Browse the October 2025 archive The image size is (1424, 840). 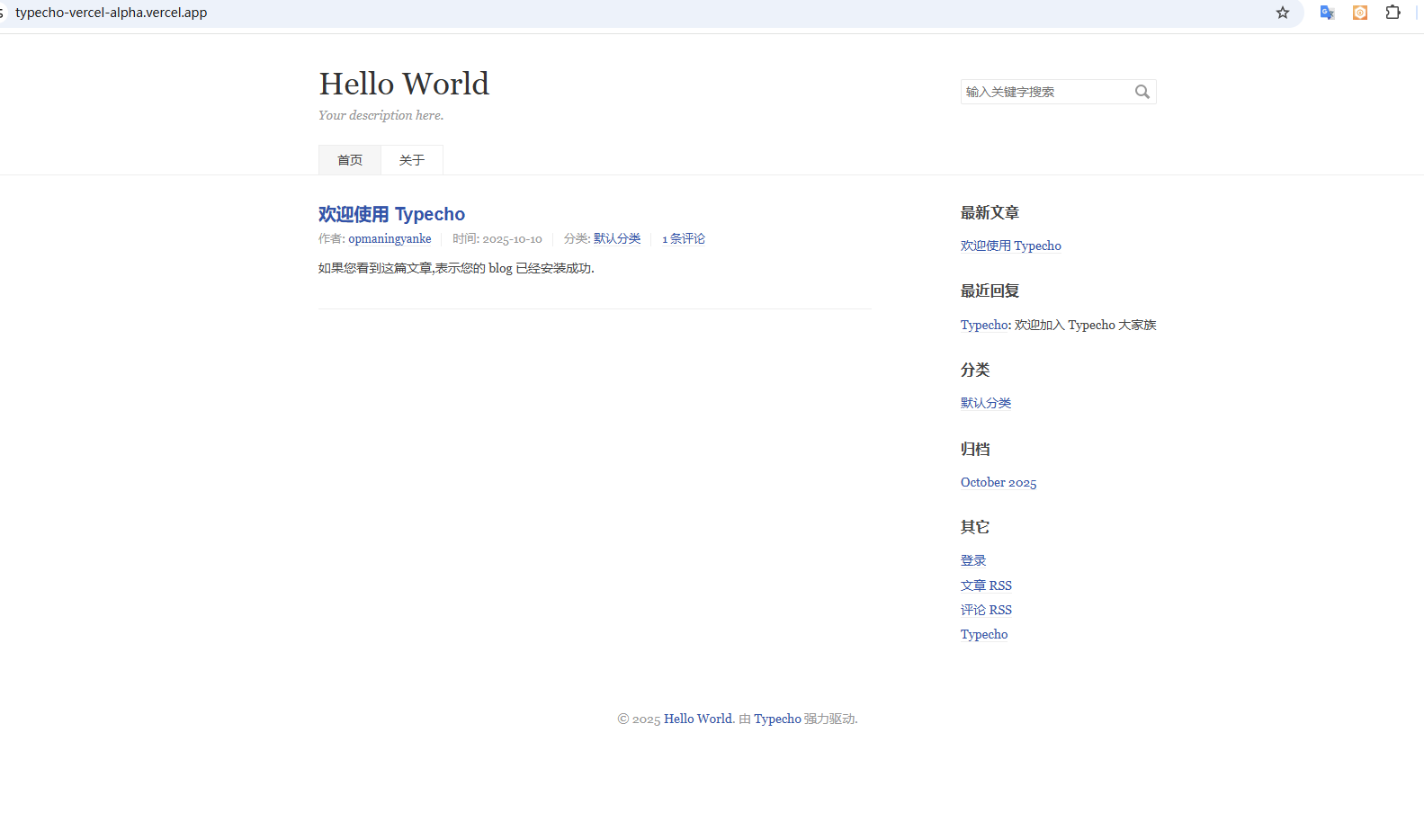(998, 483)
